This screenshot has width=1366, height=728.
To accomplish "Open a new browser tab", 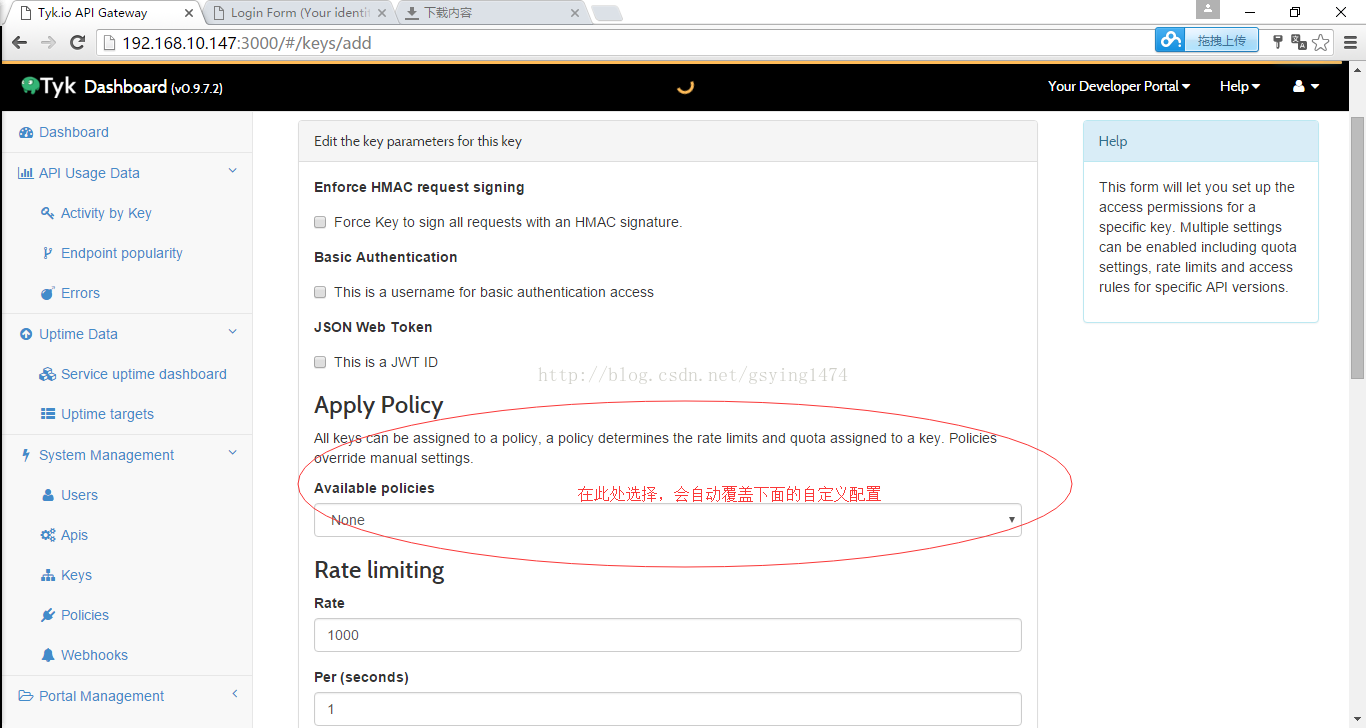I will click(607, 13).
